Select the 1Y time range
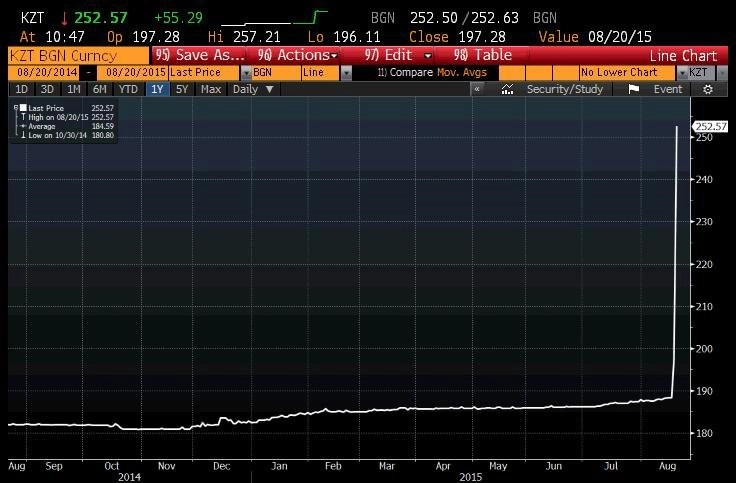This screenshot has height=483, width=736. click(157, 89)
